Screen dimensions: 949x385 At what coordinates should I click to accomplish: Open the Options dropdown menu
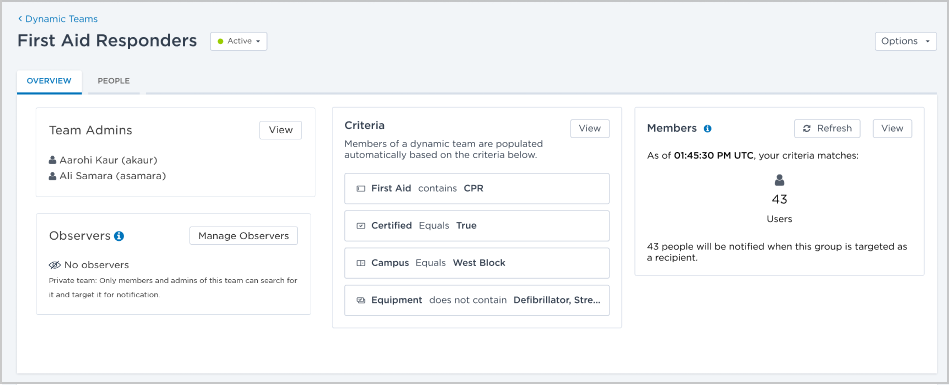point(905,41)
